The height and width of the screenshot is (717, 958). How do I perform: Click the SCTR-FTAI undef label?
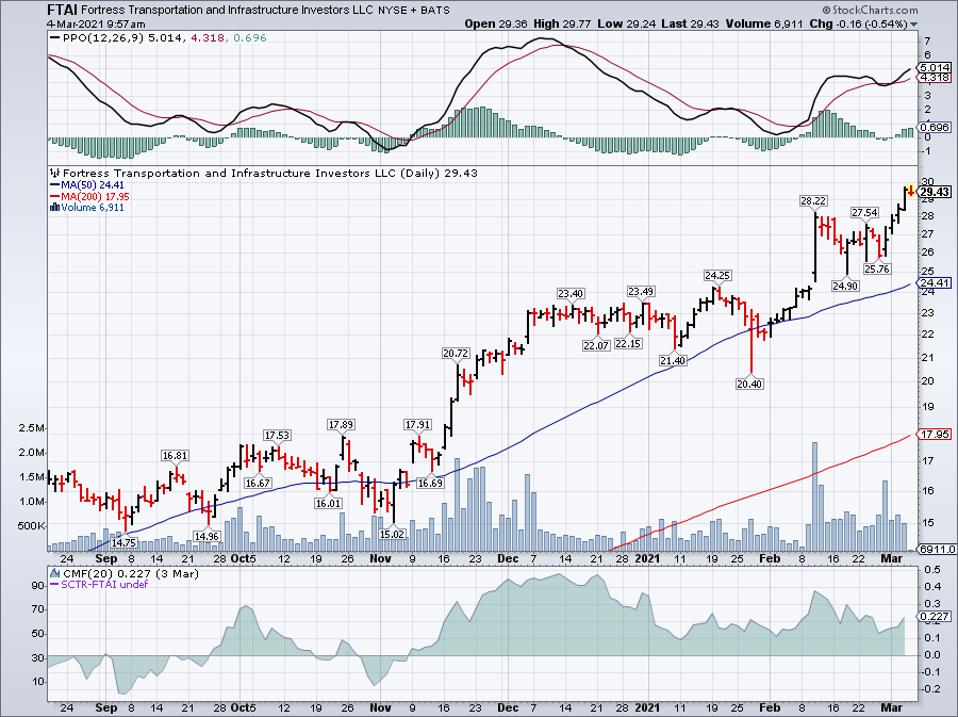tap(104, 584)
